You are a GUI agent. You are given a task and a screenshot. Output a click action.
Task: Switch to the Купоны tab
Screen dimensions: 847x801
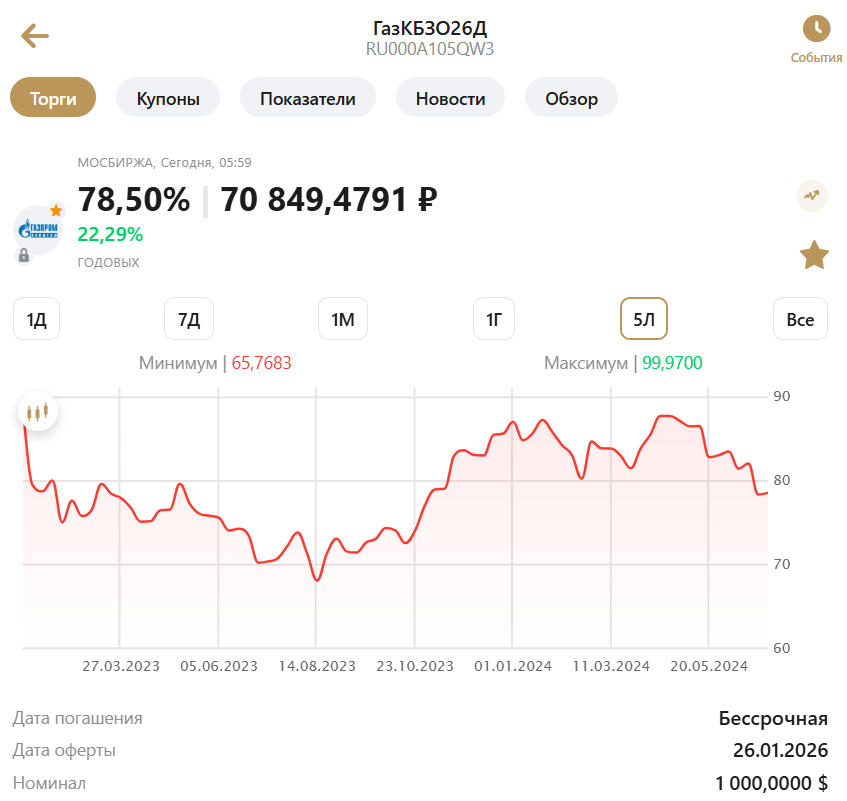click(x=168, y=97)
